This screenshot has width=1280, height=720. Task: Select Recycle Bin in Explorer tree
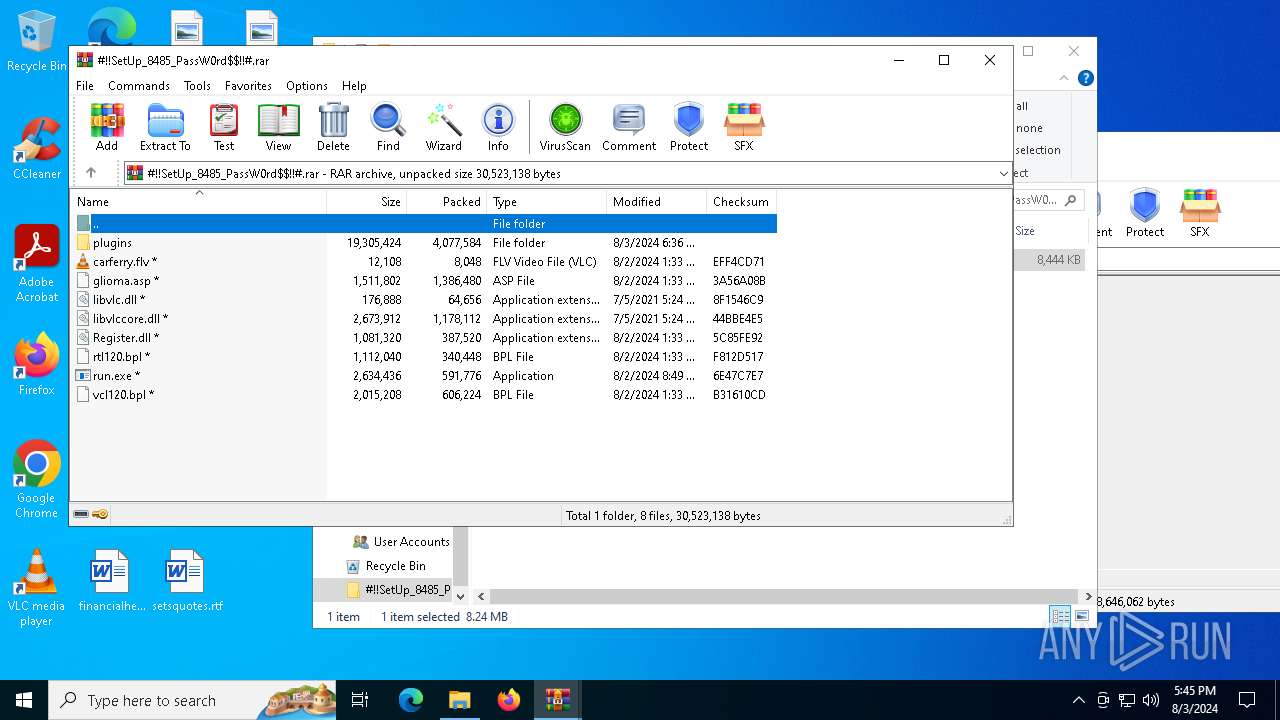pyautogui.click(x=385, y=566)
